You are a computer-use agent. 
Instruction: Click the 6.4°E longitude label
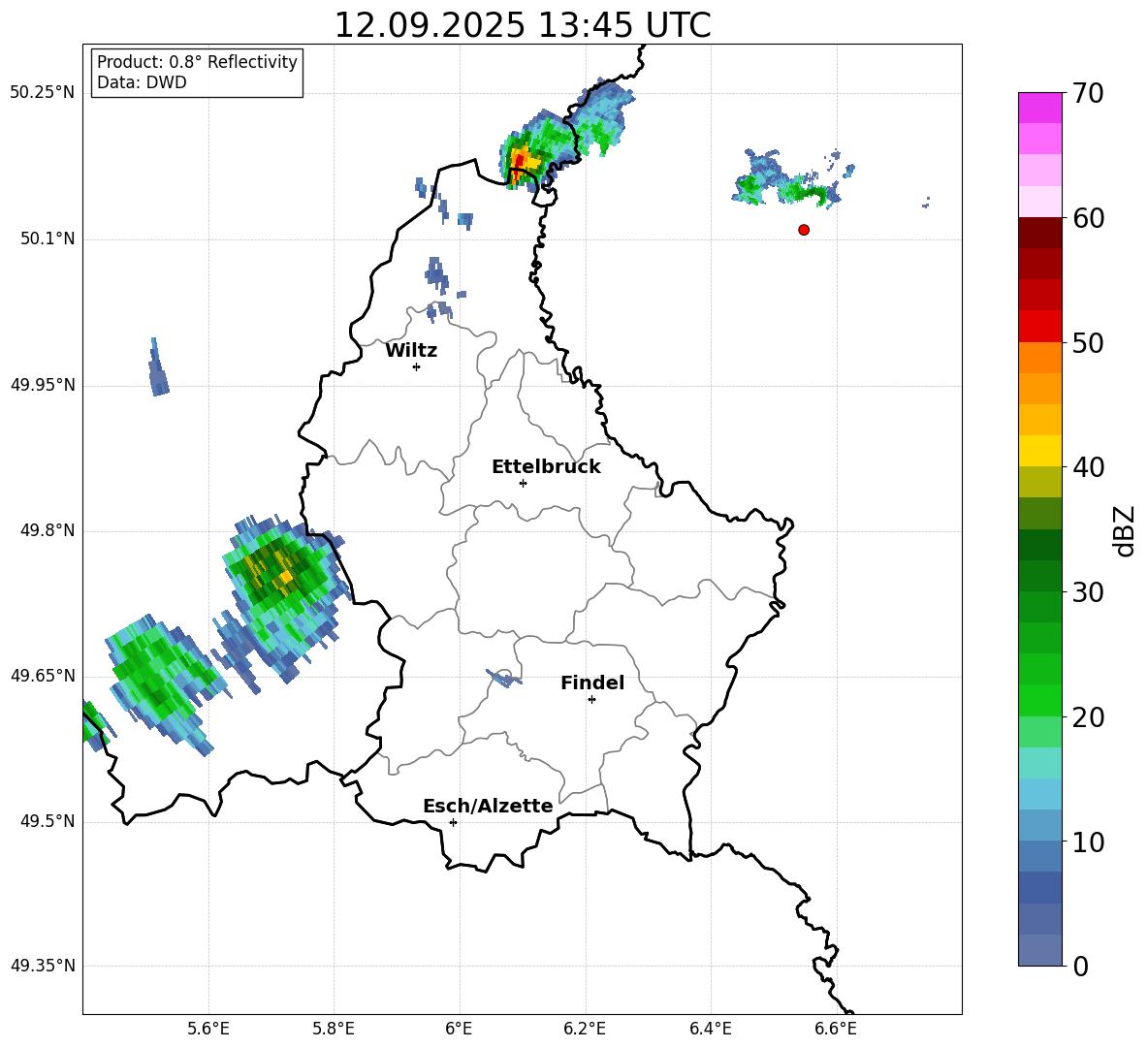710,1029
